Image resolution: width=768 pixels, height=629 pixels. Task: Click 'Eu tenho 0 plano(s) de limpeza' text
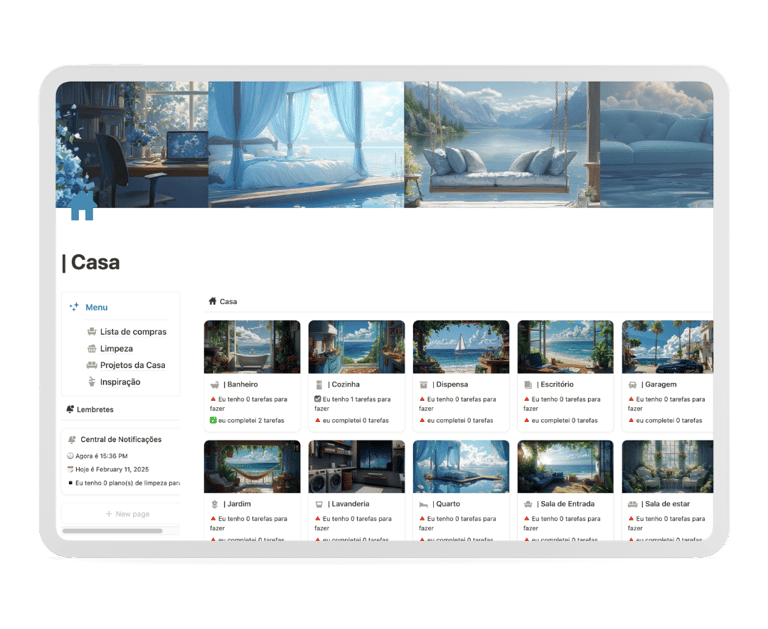point(127,483)
